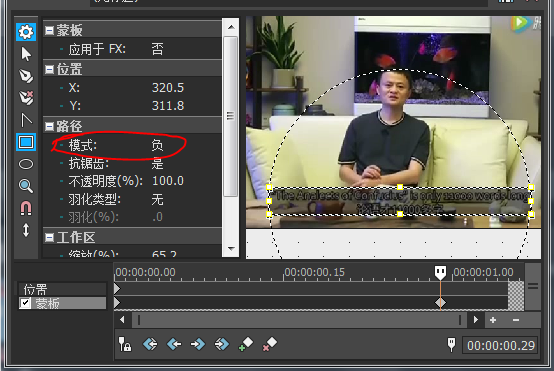Screen dimensions: 554x371
Task: Toggle the 蒙板 mask checkbox
Action: 25,303
